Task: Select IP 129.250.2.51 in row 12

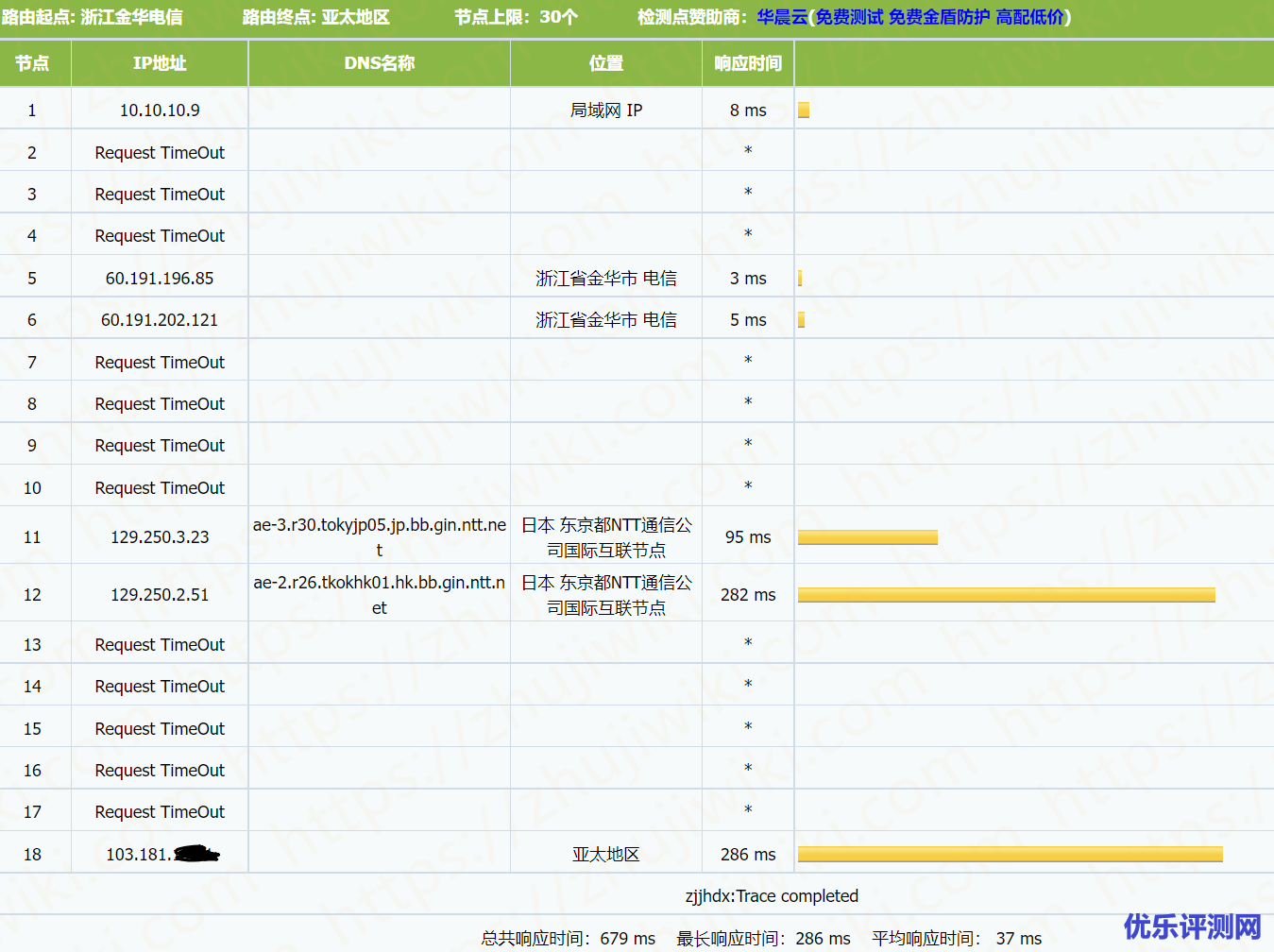Action: pos(160,595)
